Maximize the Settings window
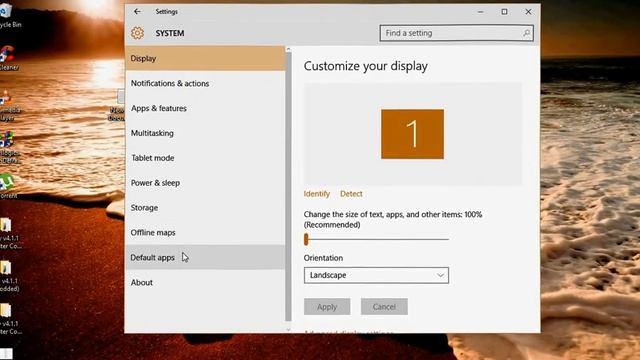Viewport: 640px width, 360px height. [504, 12]
